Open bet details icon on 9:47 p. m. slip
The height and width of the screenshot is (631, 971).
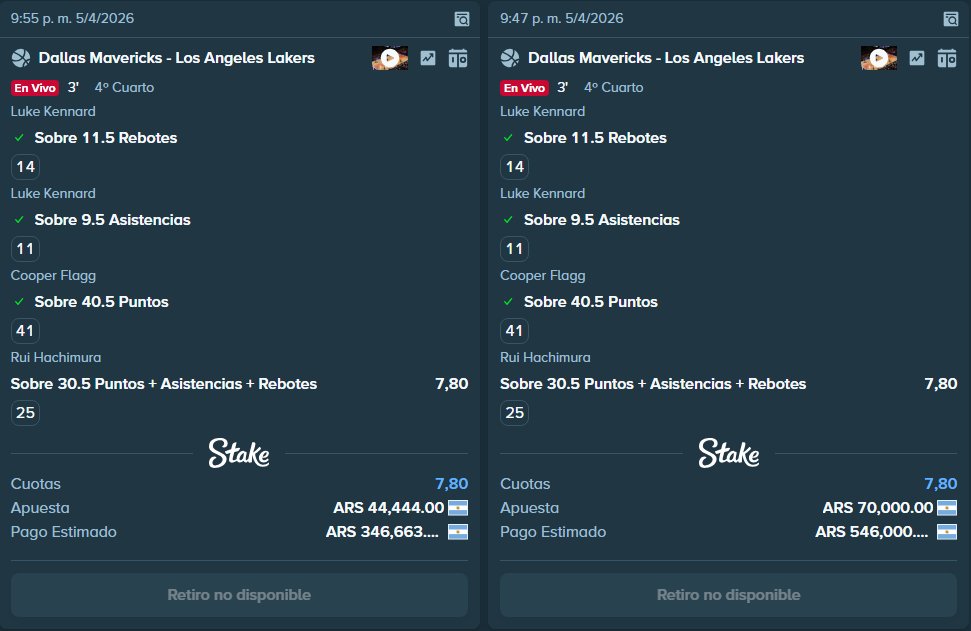[x=951, y=19]
